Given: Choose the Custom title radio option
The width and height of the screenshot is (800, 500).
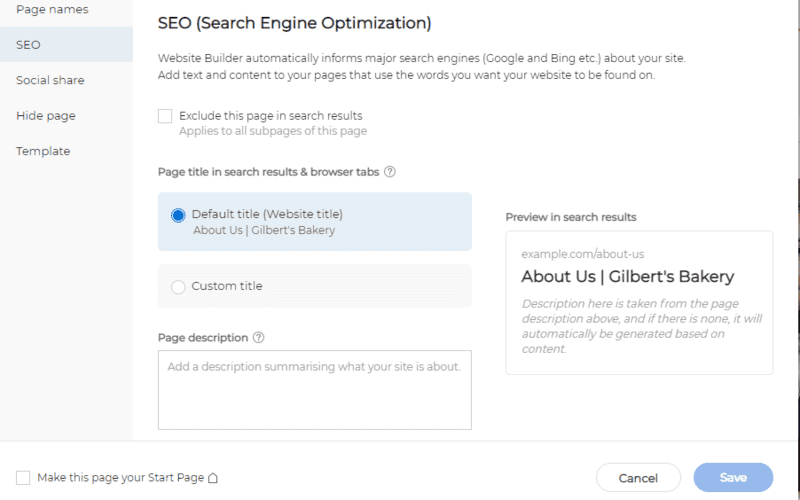Looking at the screenshot, I should (x=178, y=287).
